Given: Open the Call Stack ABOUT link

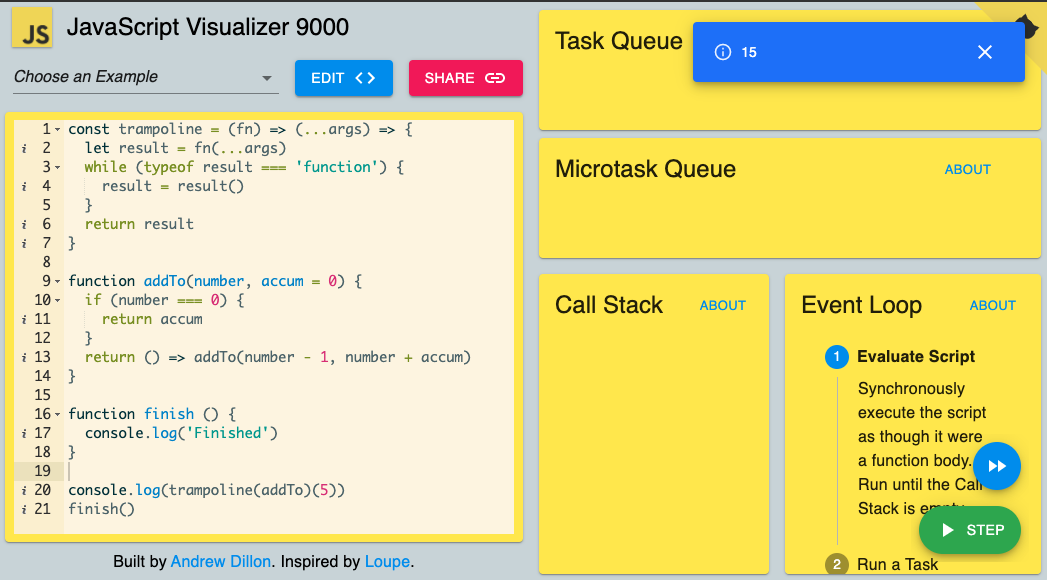Looking at the screenshot, I should (x=722, y=306).
